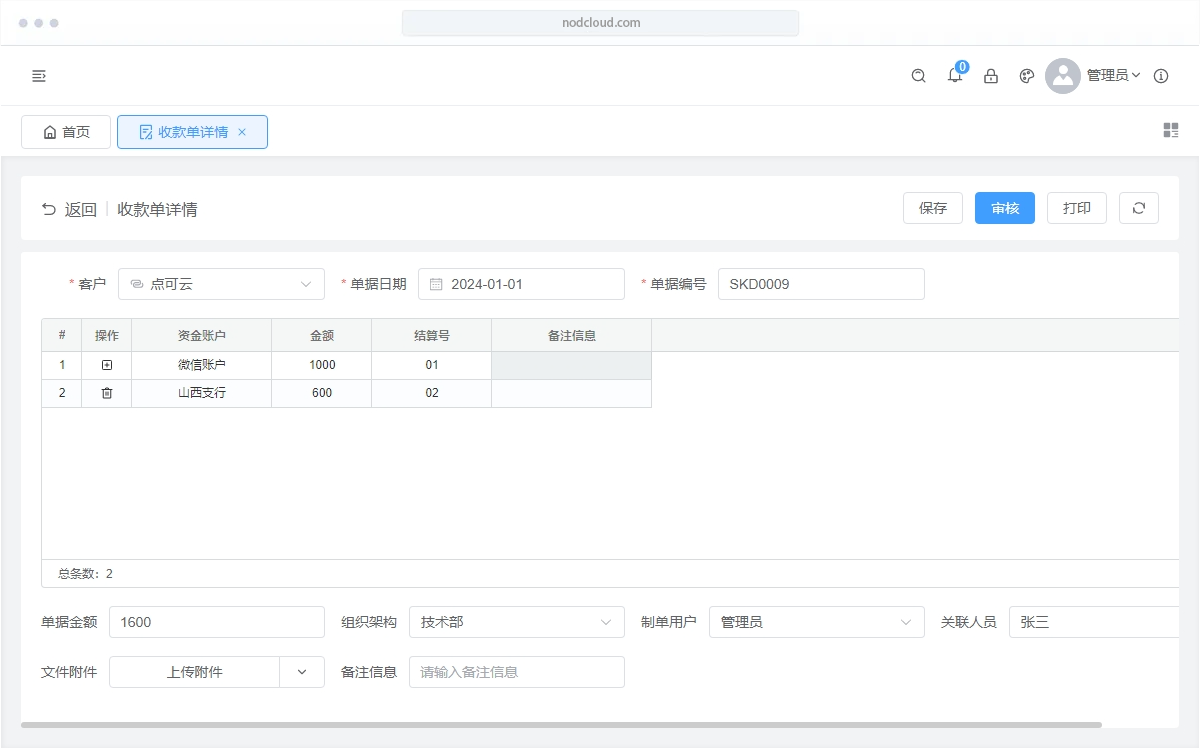The width and height of the screenshot is (1200, 749).
Task: Click the 备注信息 input field
Action: 516,672
